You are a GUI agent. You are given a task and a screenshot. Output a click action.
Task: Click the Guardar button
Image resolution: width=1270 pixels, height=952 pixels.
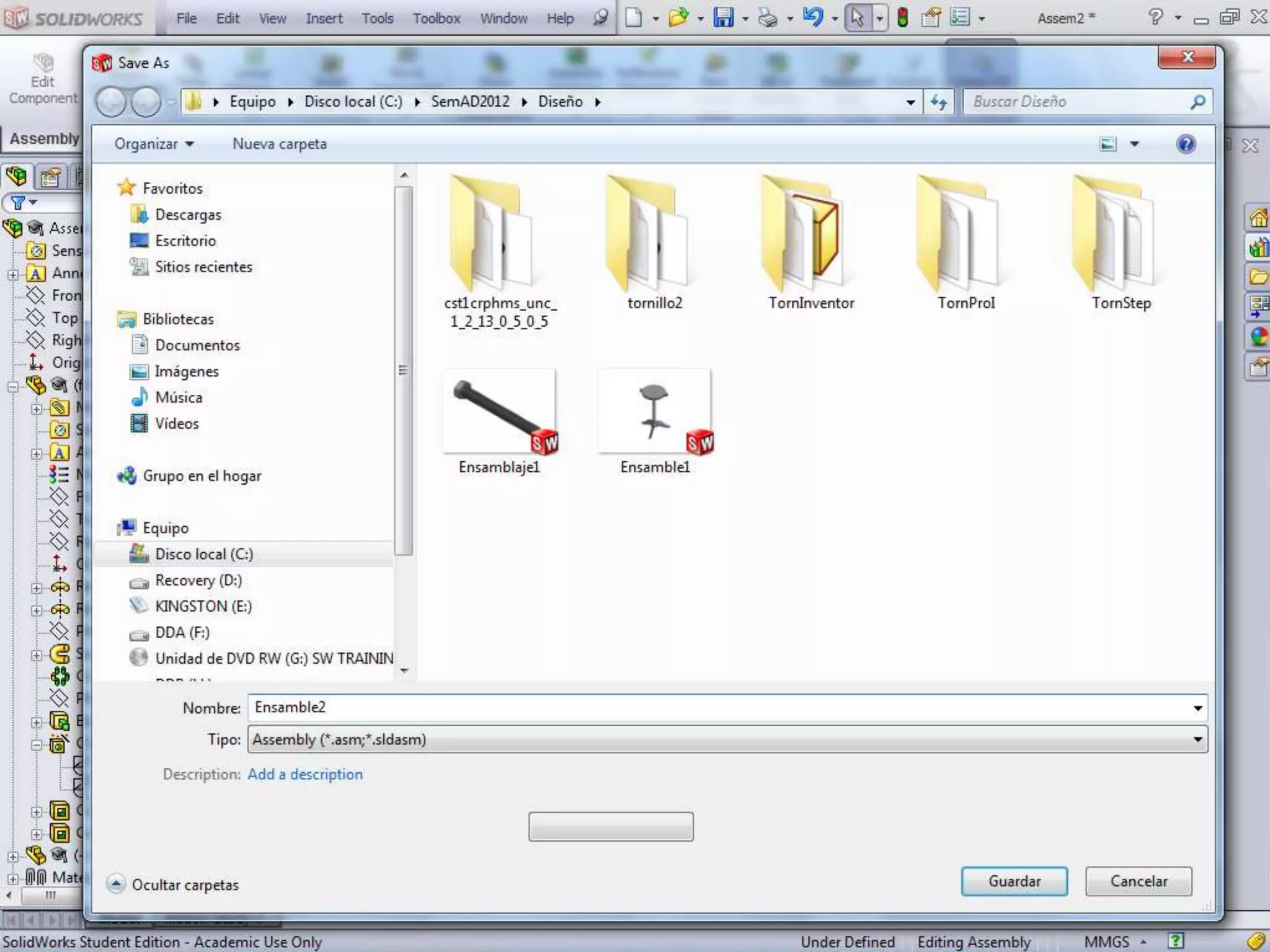1014,881
